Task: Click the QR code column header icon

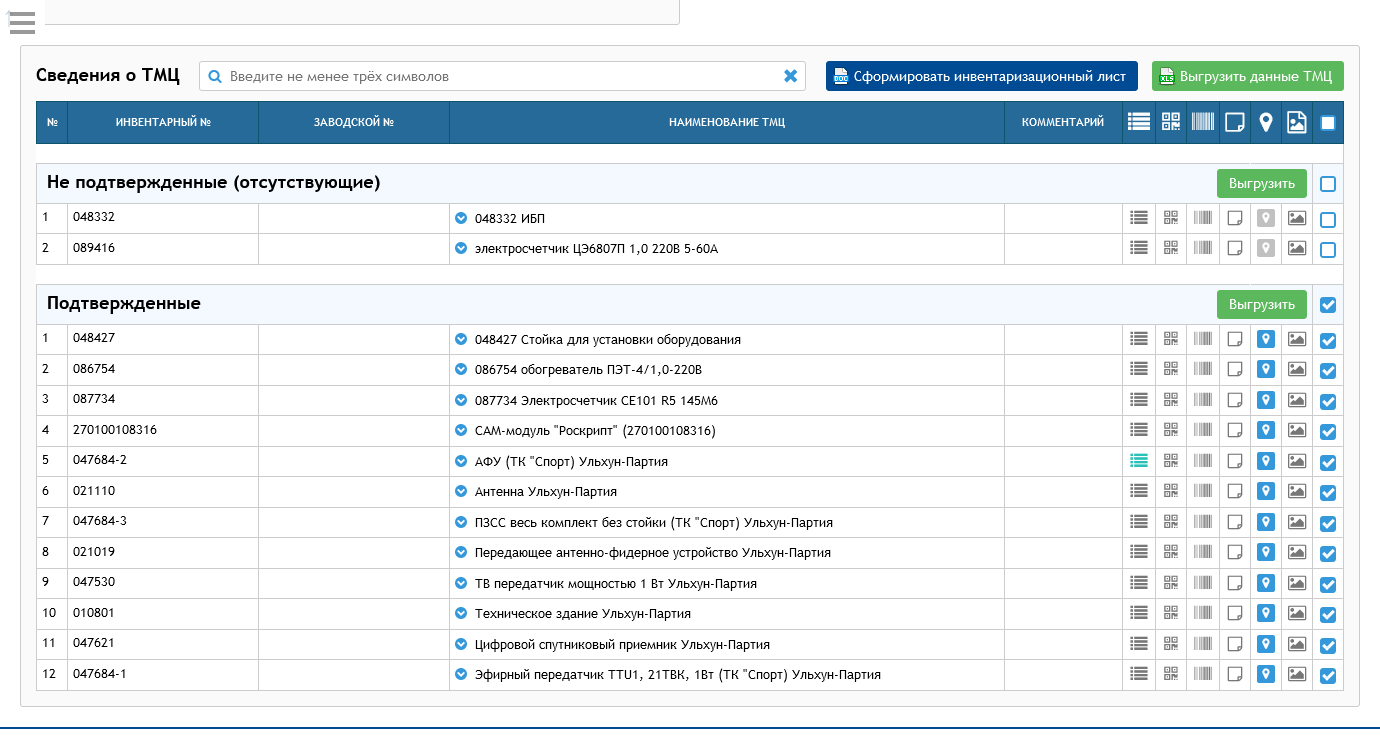Action: click(x=1171, y=122)
